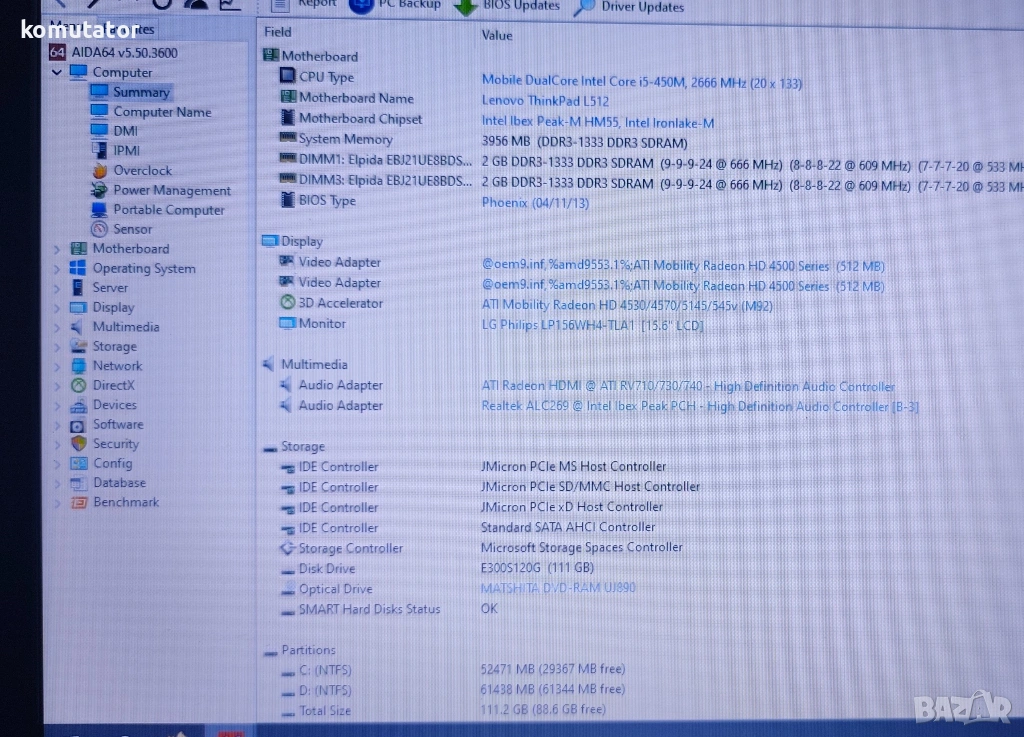Select Summary in the Computer tree
This screenshot has width=1024, height=737.
(x=140, y=92)
